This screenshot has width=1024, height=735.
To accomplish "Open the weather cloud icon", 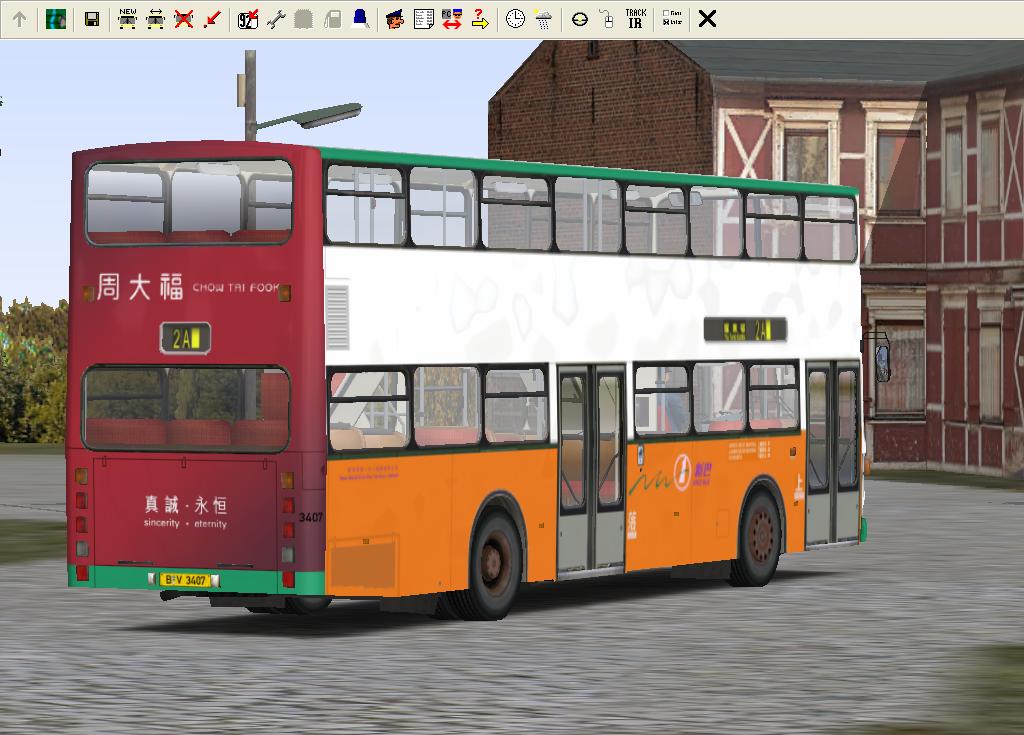I will [x=543, y=20].
